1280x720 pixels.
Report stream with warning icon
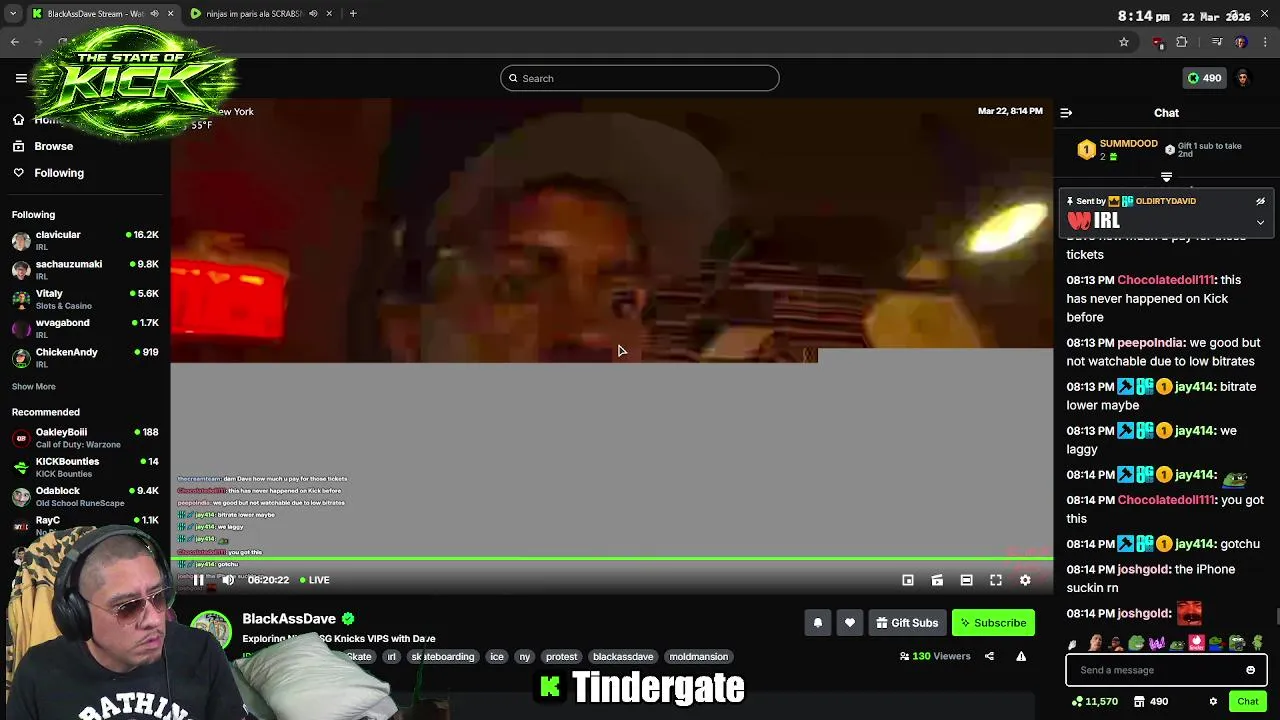(1021, 657)
